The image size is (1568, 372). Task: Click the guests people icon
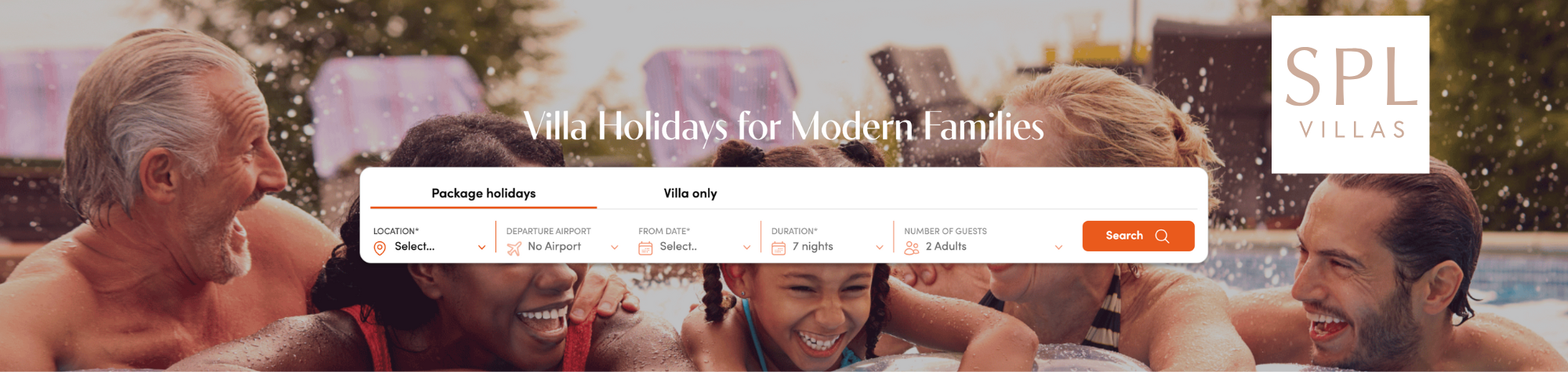[x=911, y=248]
